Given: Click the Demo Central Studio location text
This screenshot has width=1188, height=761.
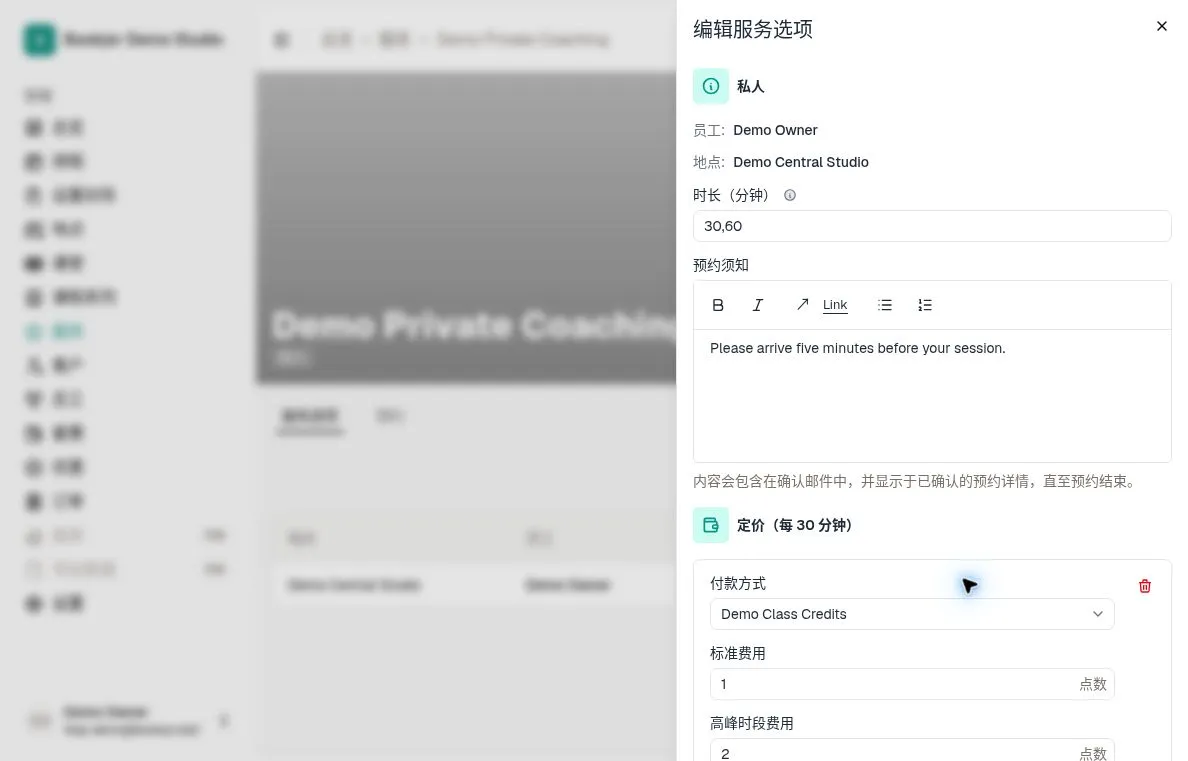Looking at the screenshot, I should coord(801,162).
